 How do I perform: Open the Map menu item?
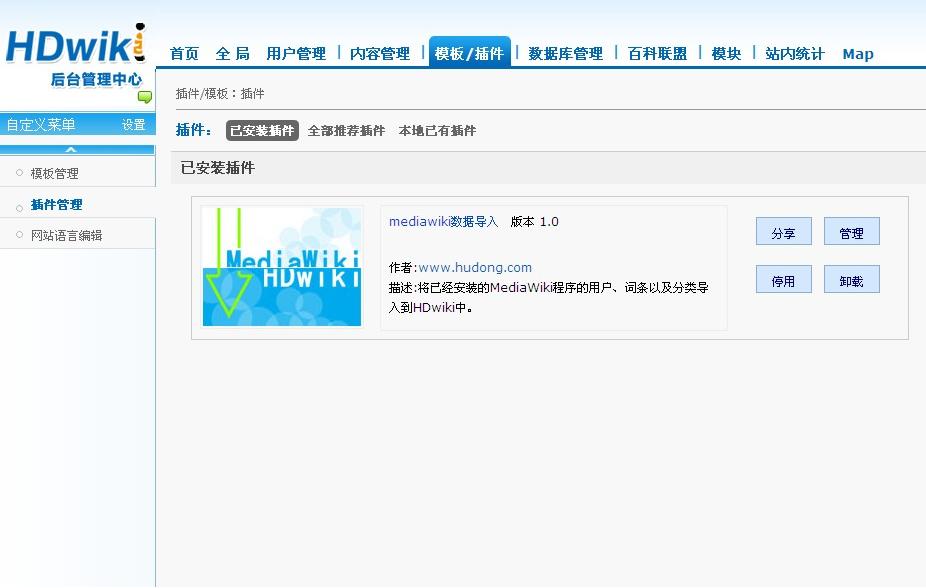click(857, 54)
